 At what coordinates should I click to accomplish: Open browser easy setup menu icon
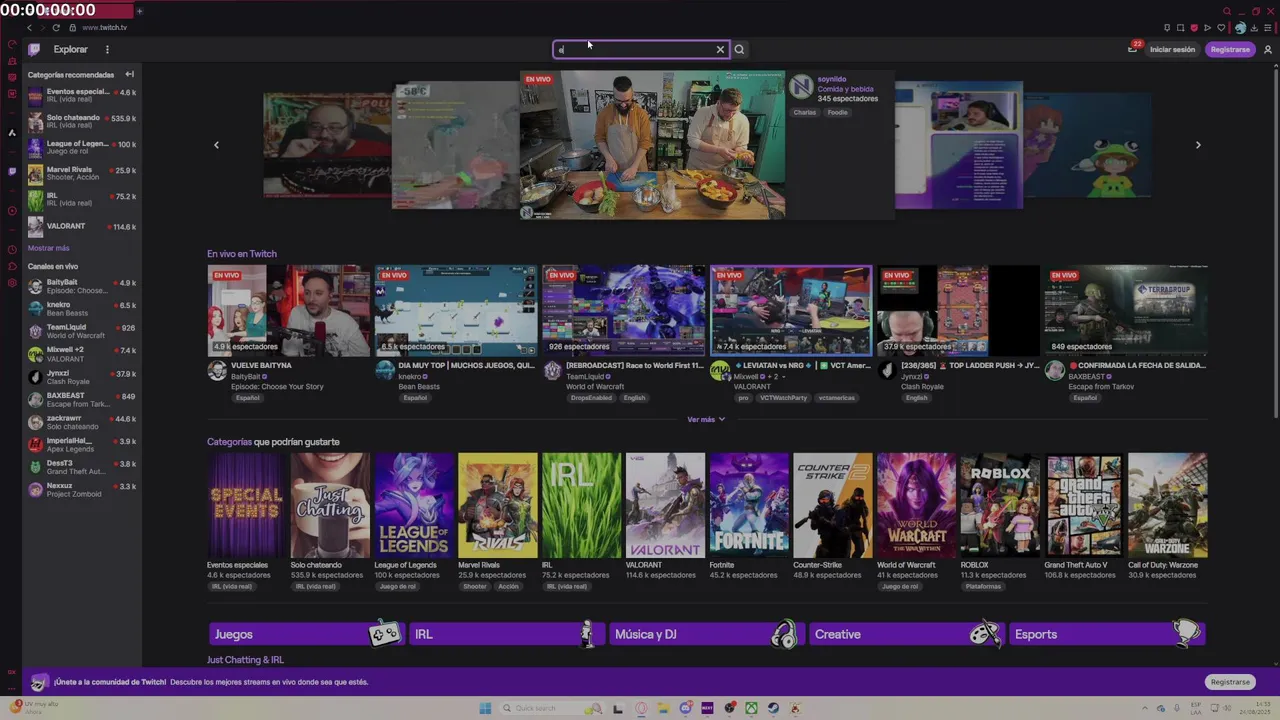pos(1267,28)
